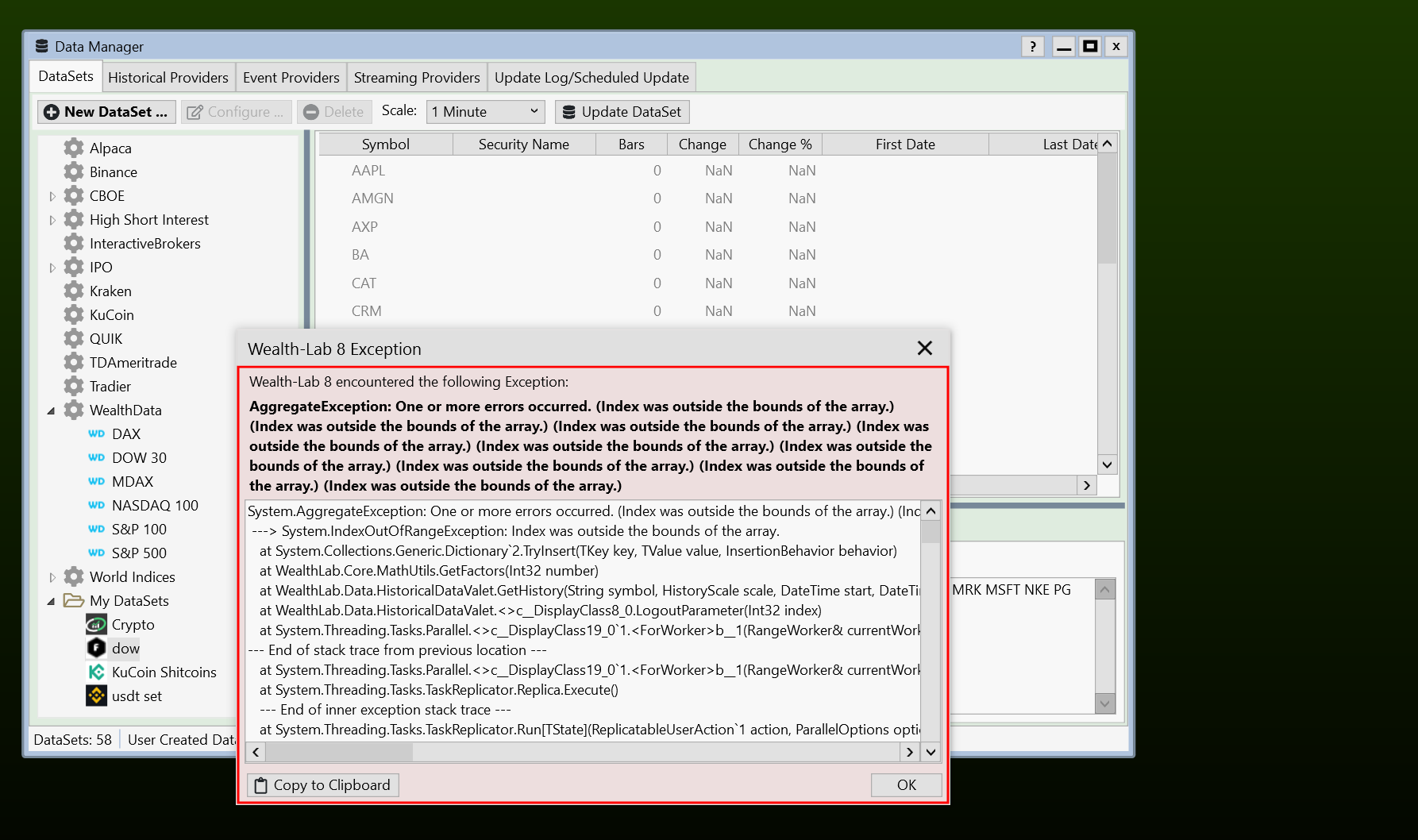Expand the CBOE tree node

click(x=52, y=196)
